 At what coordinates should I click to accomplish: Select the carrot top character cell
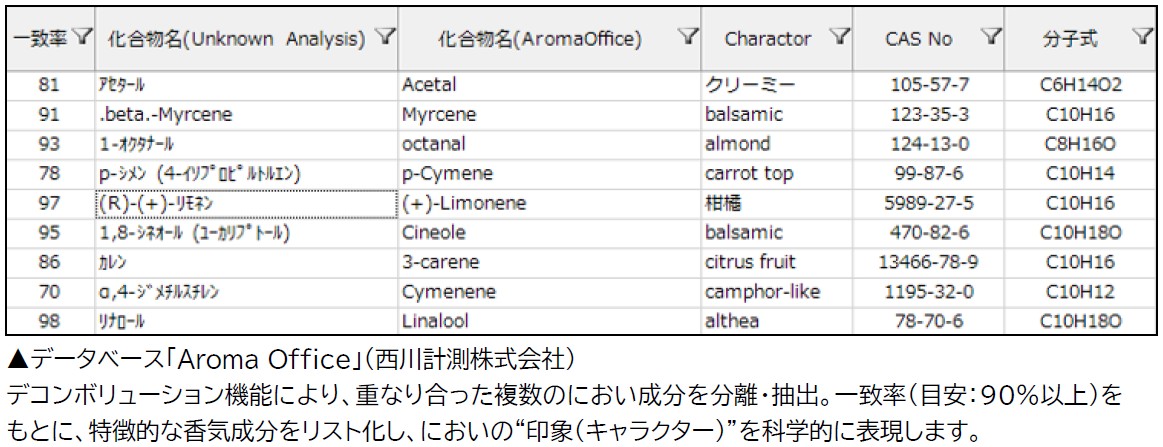(x=777, y=173)
